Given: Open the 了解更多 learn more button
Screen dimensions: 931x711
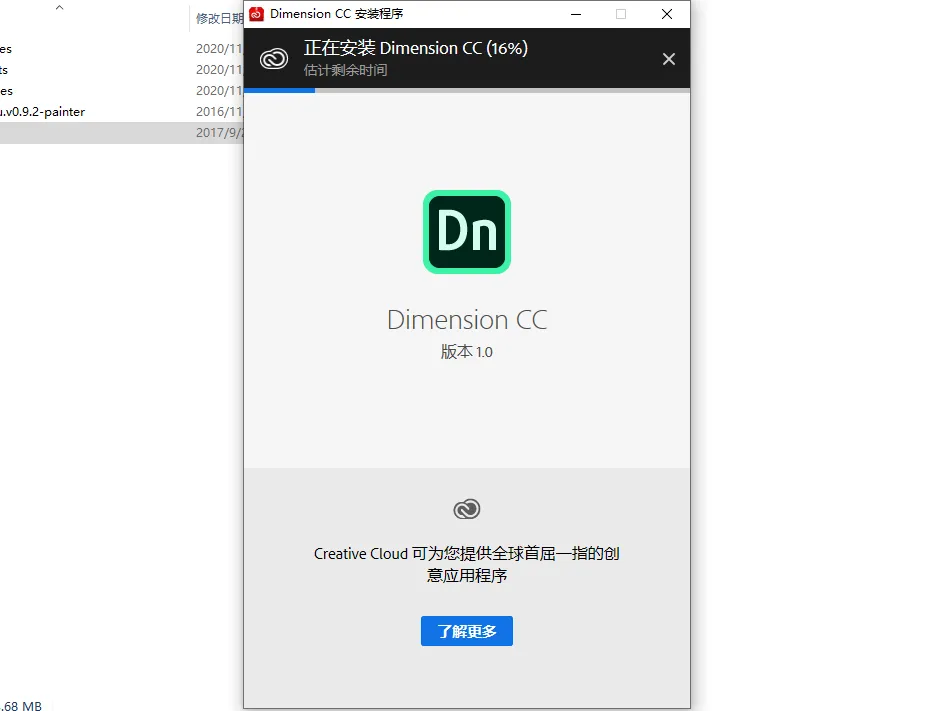Looking at the screenshot, I should (467, 631).
